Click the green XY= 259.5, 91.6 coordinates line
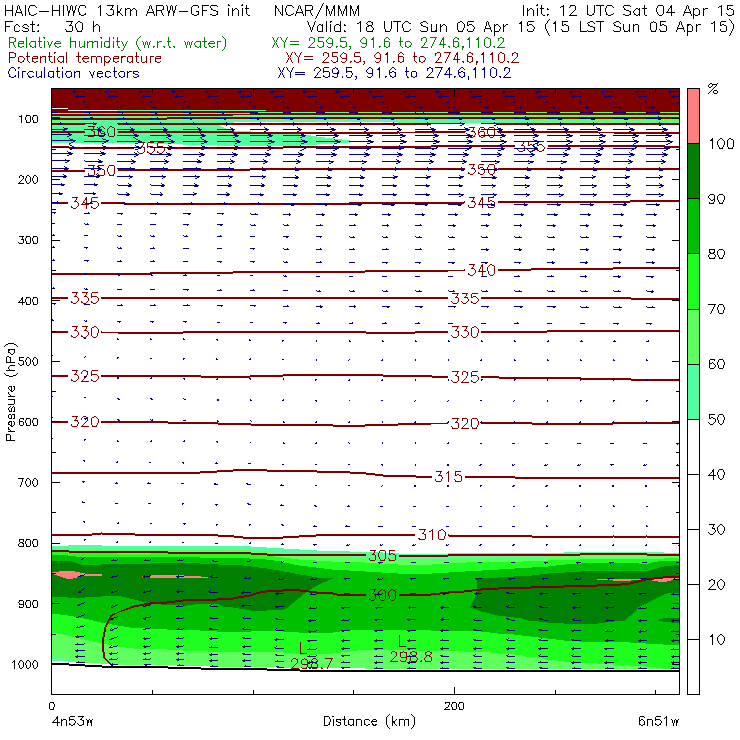740x740 pixels. (388, 43)
